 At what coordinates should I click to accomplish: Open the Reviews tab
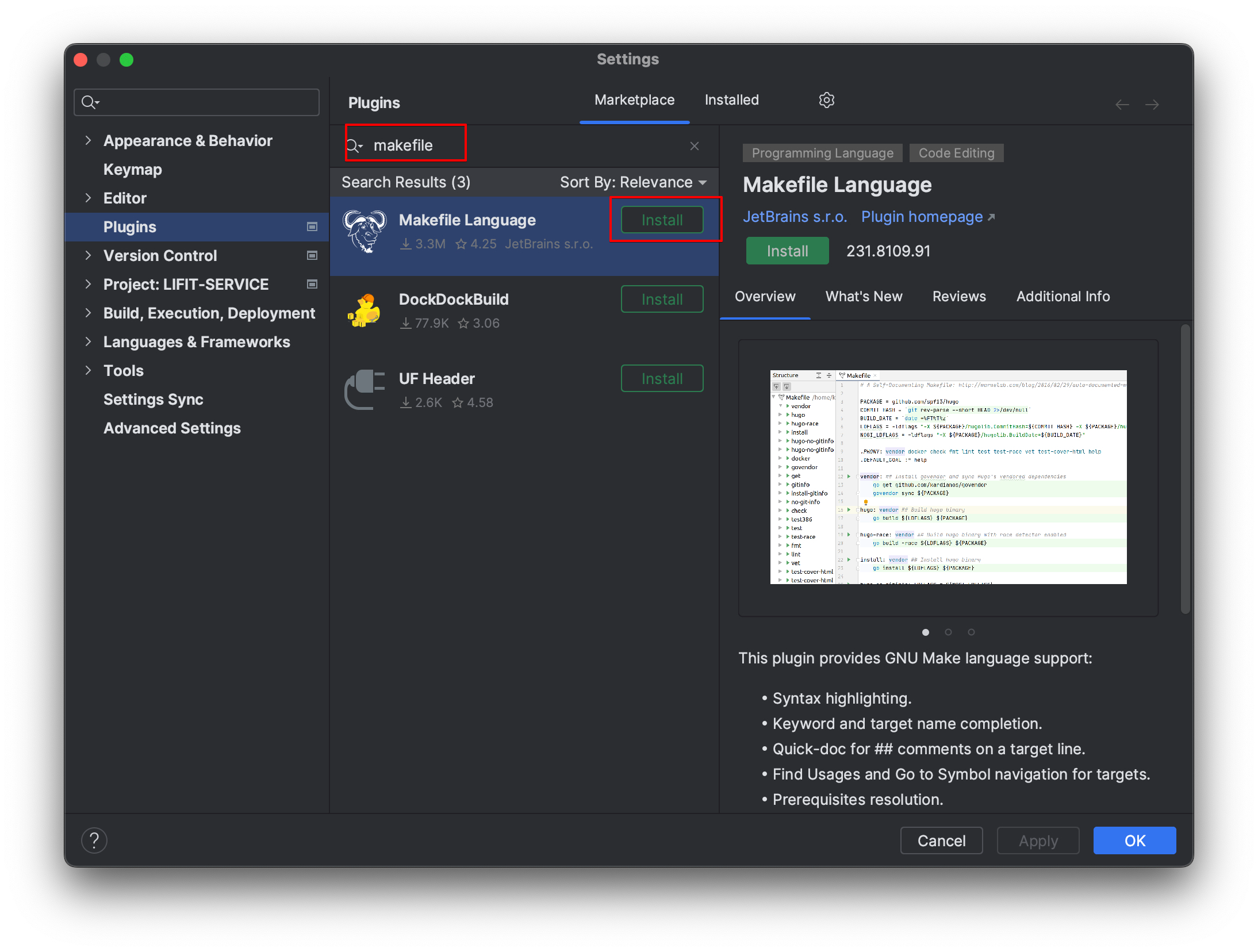pos(958,297)
